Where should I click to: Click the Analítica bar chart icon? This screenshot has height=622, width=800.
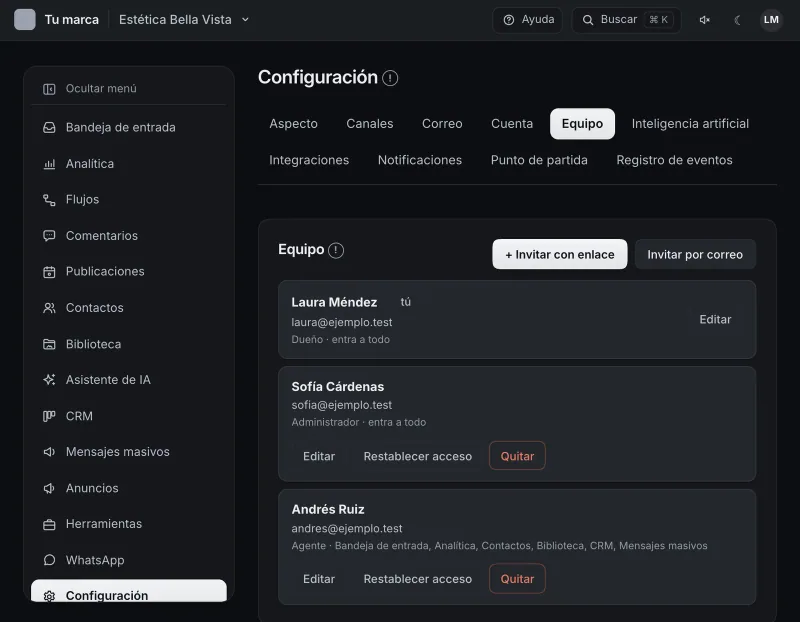coord(49,164)
